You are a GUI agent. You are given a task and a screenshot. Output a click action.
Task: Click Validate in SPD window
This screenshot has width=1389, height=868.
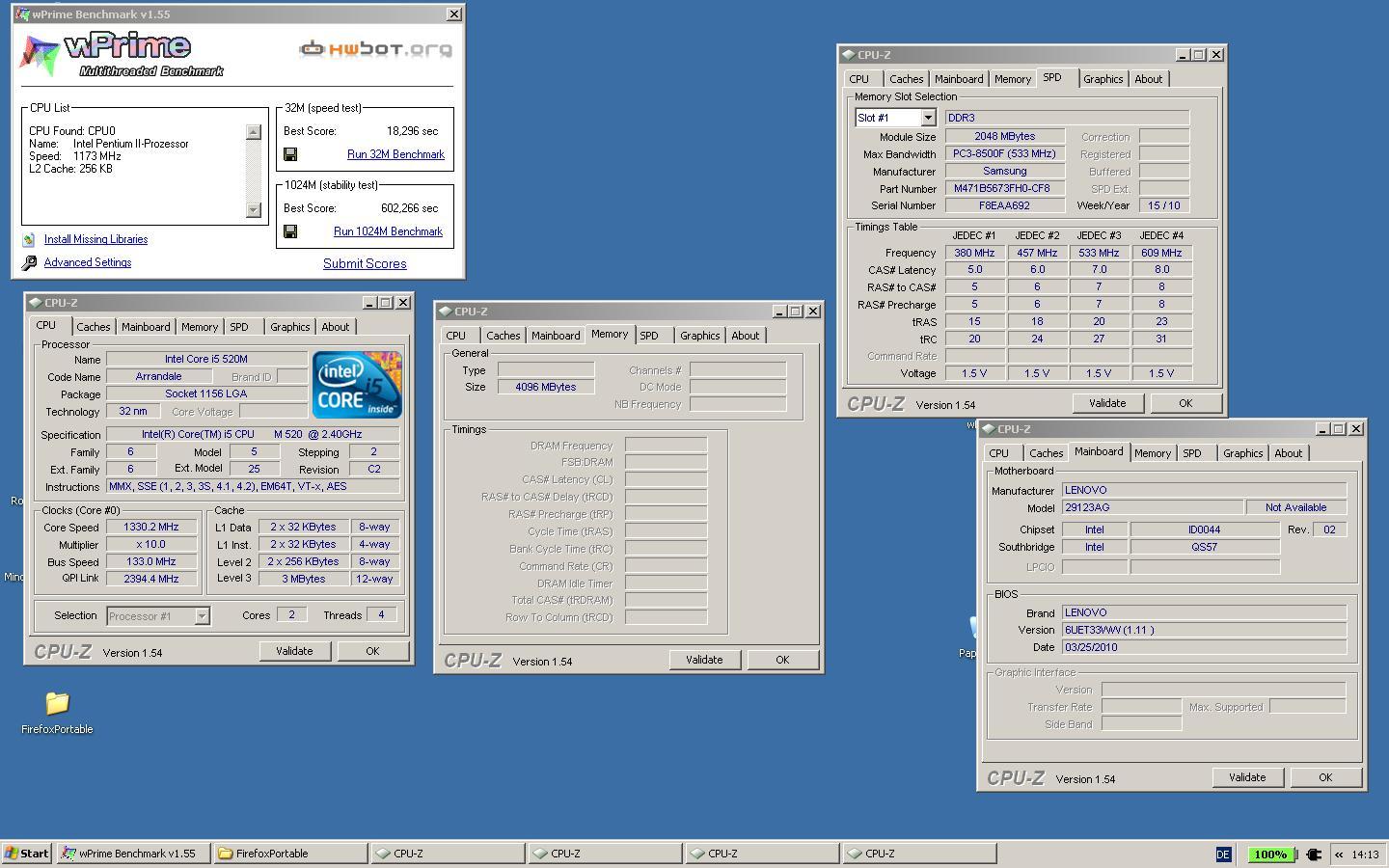[1107, 403]
